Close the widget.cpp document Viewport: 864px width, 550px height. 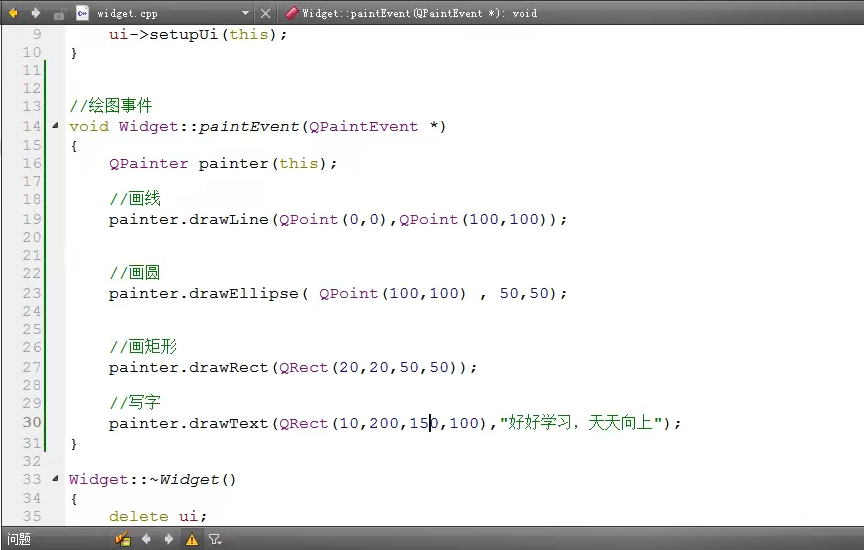(x=266, y=13)
